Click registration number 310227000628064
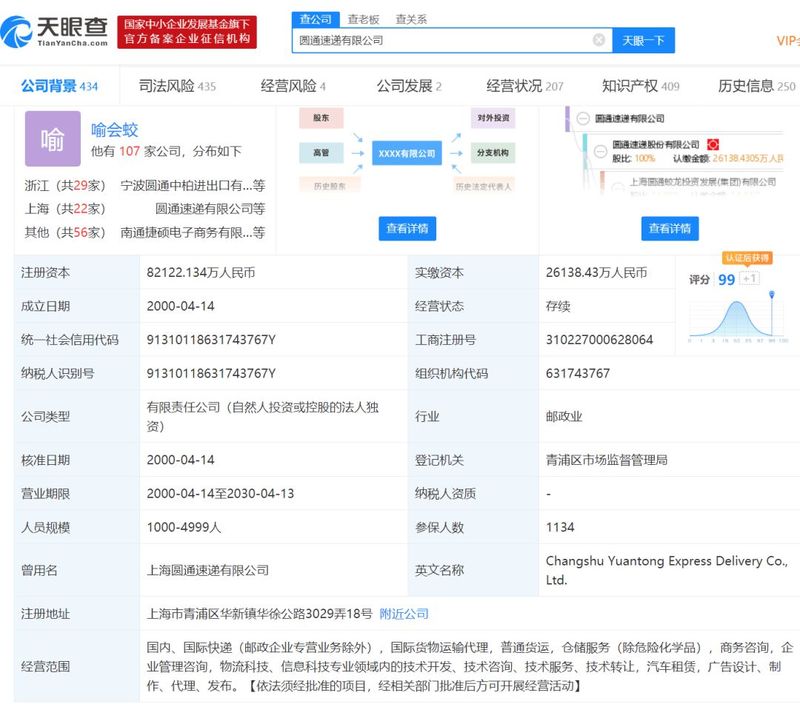This screenshot has height=704, width=800. (599, 340)
